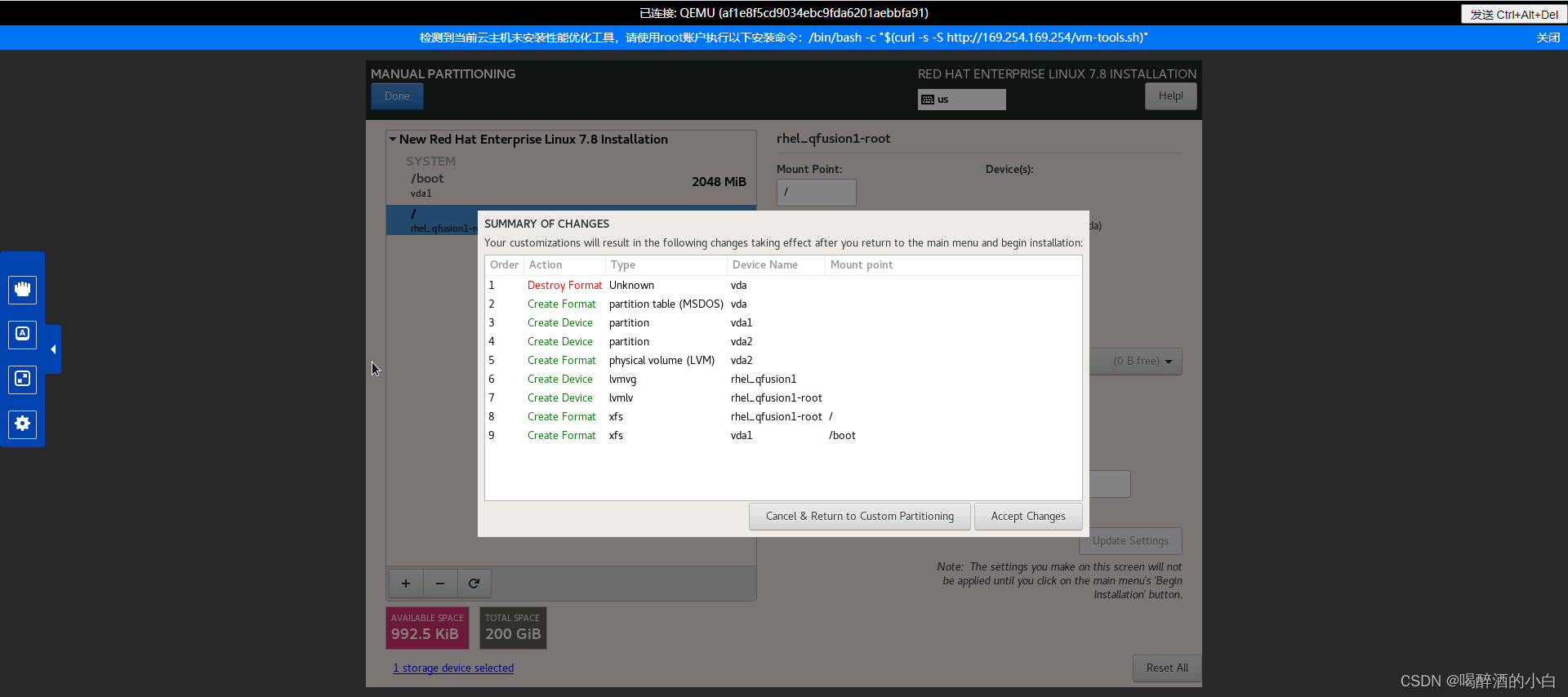Click Reset All button
1568x697 pixels.
tap(1167, 668)
